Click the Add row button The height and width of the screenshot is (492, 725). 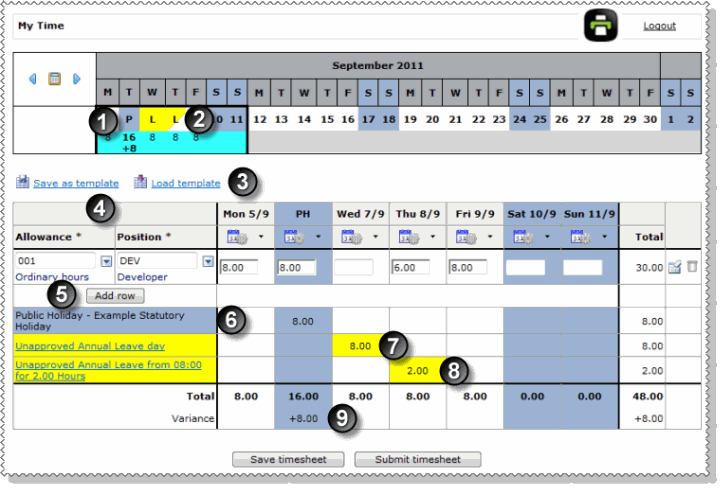[115, 296]
